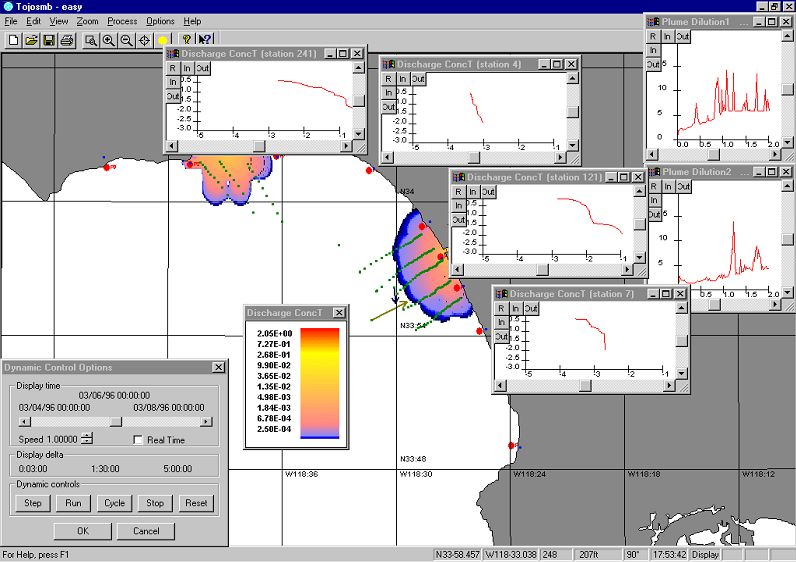Click the context help arrow icon

click(205, 40)
